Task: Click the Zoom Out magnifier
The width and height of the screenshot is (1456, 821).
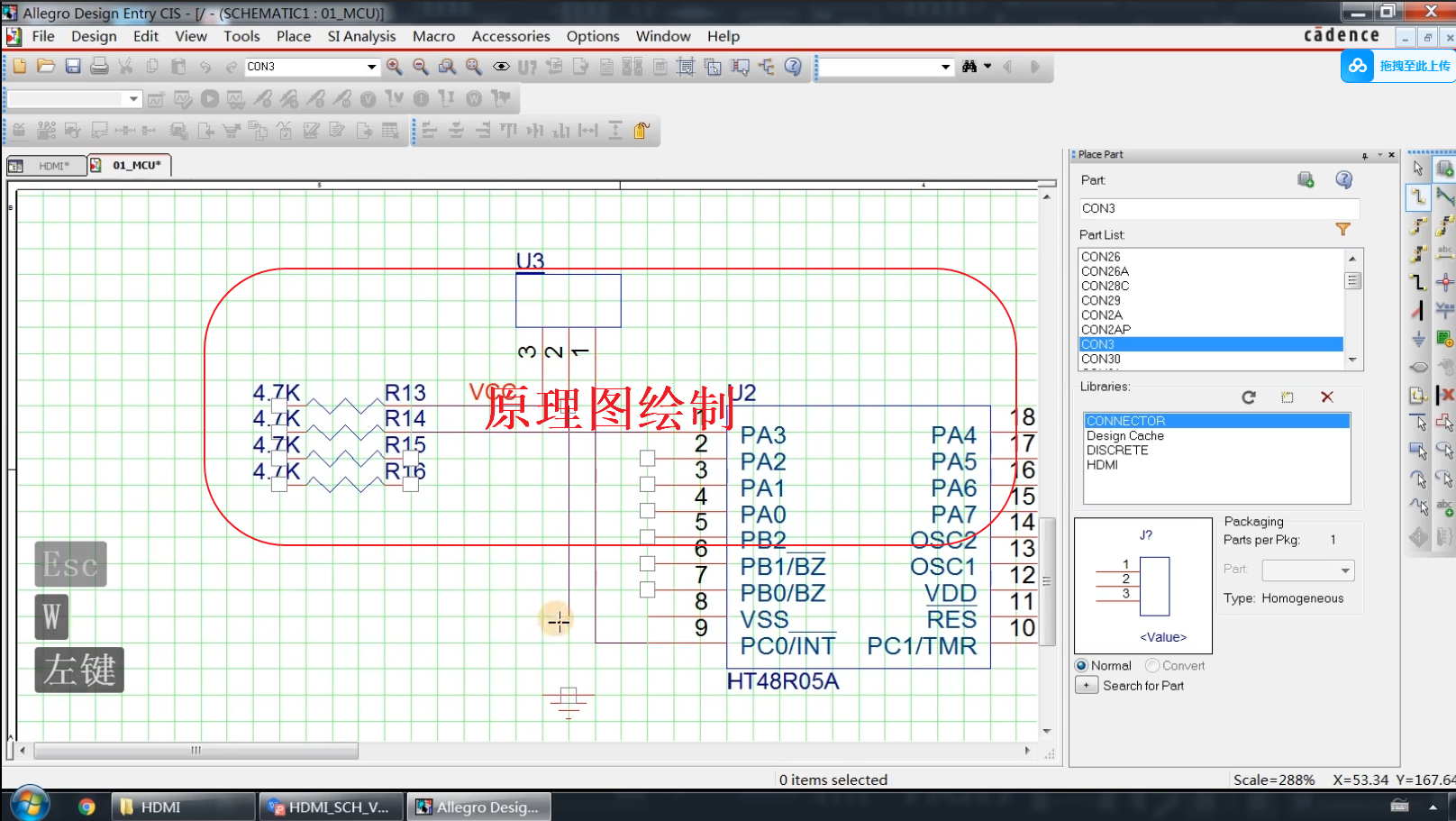Action: [x=421, y=67]
